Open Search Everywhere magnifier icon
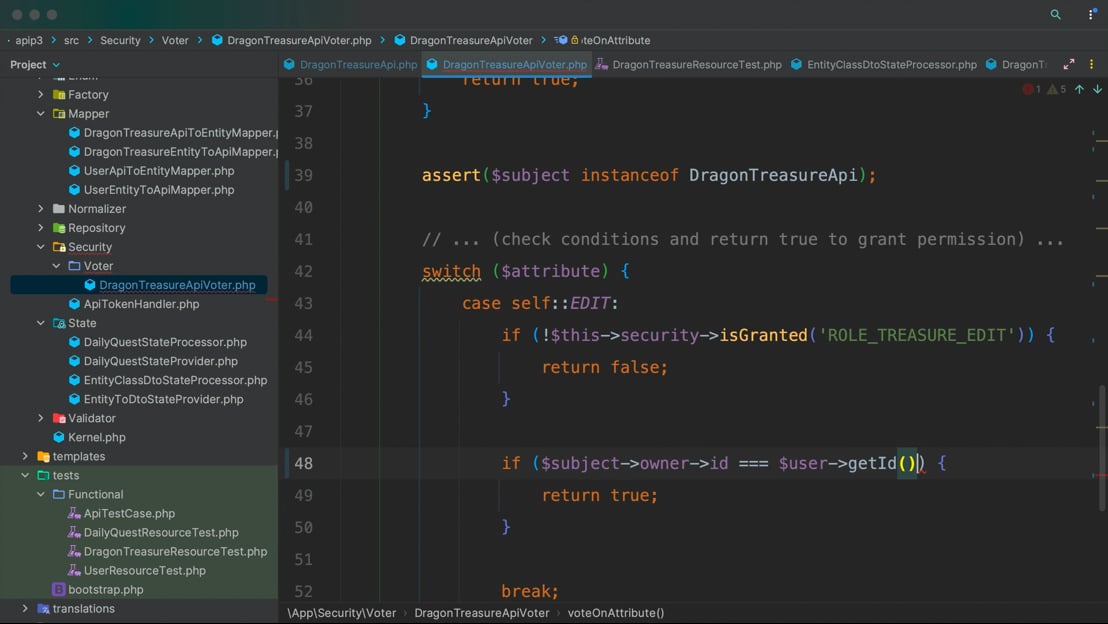Screen dimensions: 1108x624 coord(1055,15)
